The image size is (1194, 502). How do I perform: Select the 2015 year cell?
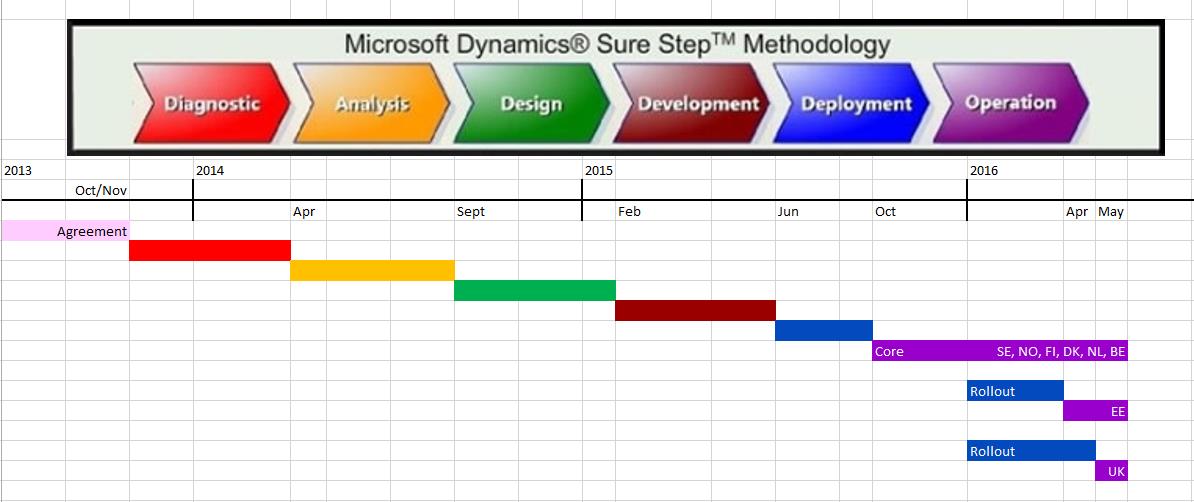pos(599,170)
